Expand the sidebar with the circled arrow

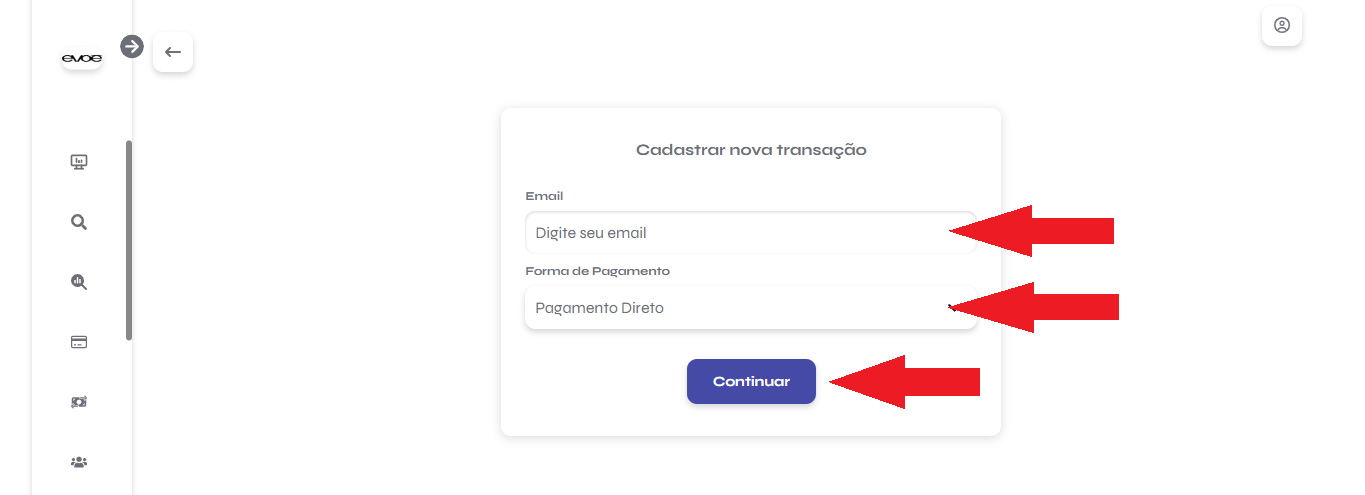pyautogui.click(x=132, y=46)
